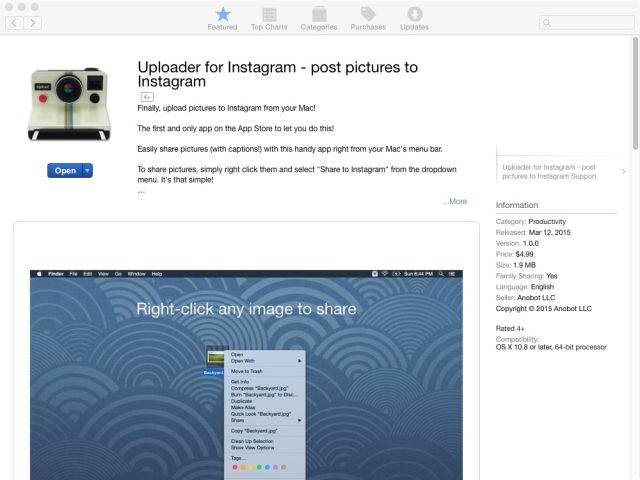Click View in the screenshot menu bar

point(103,274)
